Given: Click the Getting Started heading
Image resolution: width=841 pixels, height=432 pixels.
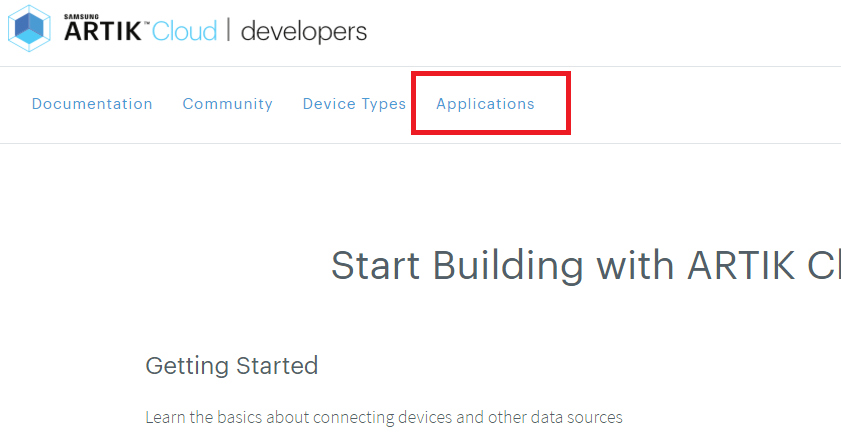Looking at the screenshot, I should pyautogui.click(x=232, y=366).
